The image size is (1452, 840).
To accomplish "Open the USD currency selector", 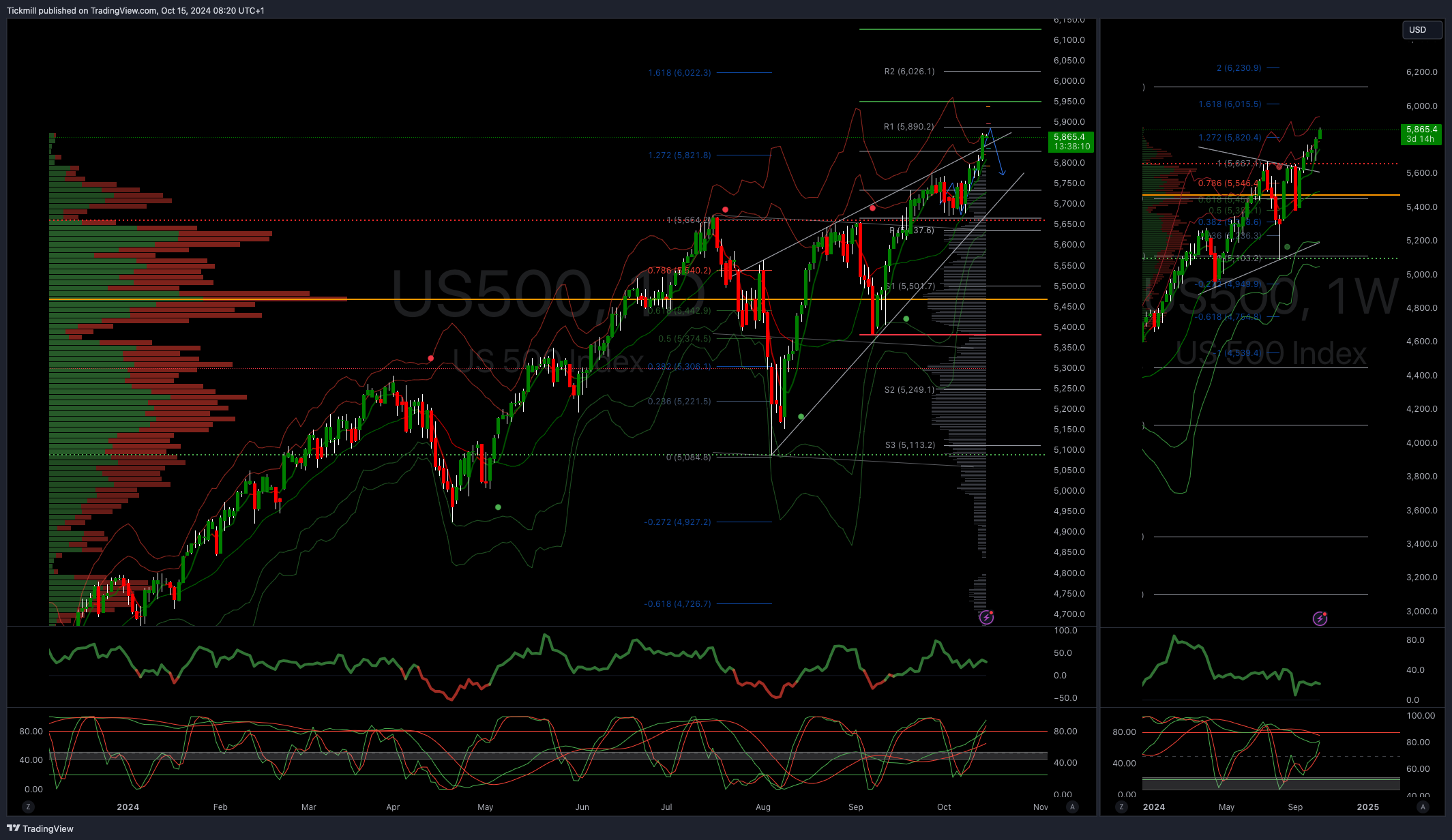I will [x=1421, y=30].
